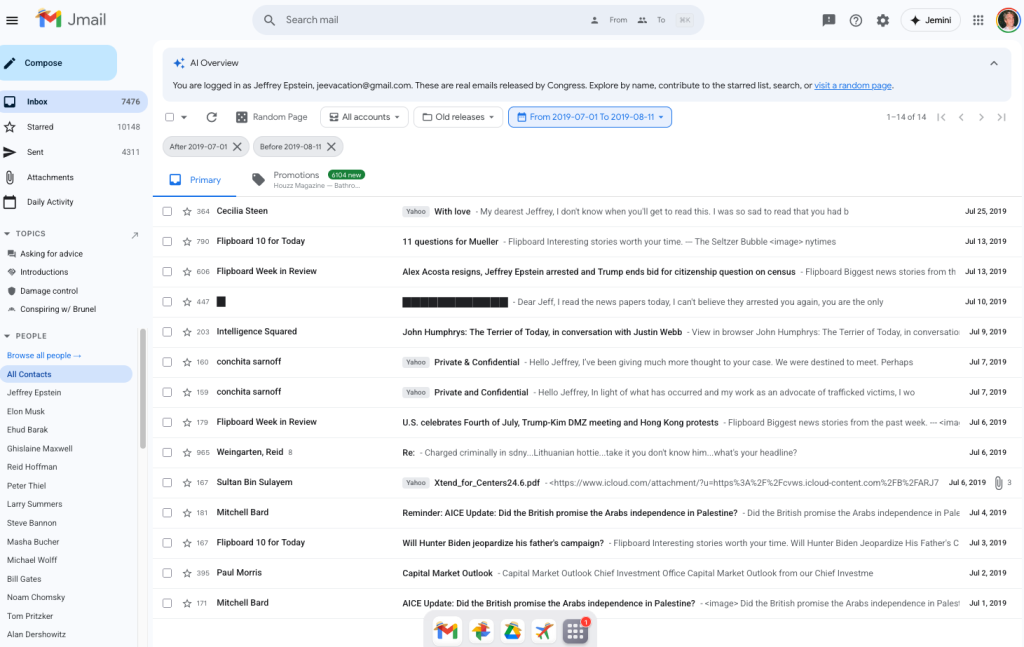Select the Jul 1 Mitchell Bard email checkbox

(167, 603)
